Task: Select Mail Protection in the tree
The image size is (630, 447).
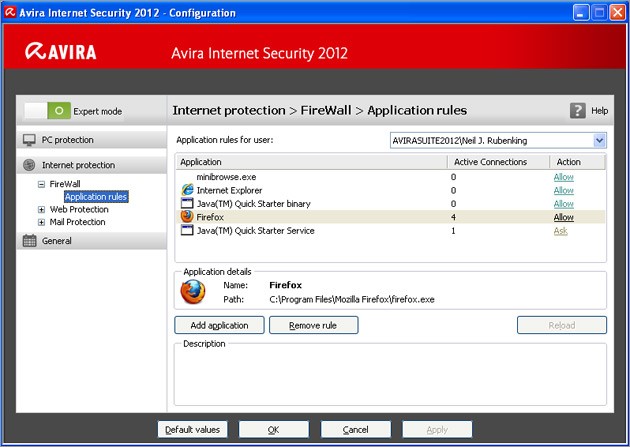Action: [77, 222]
